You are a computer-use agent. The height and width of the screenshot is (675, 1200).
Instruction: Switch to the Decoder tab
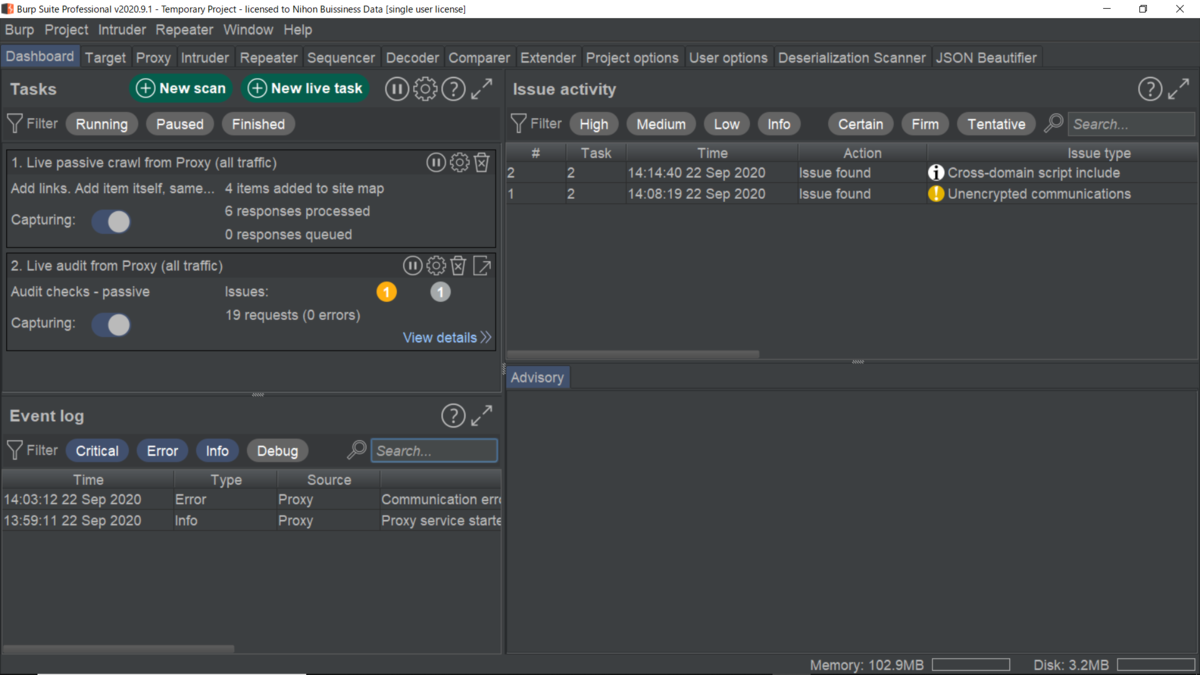[412, 57]
